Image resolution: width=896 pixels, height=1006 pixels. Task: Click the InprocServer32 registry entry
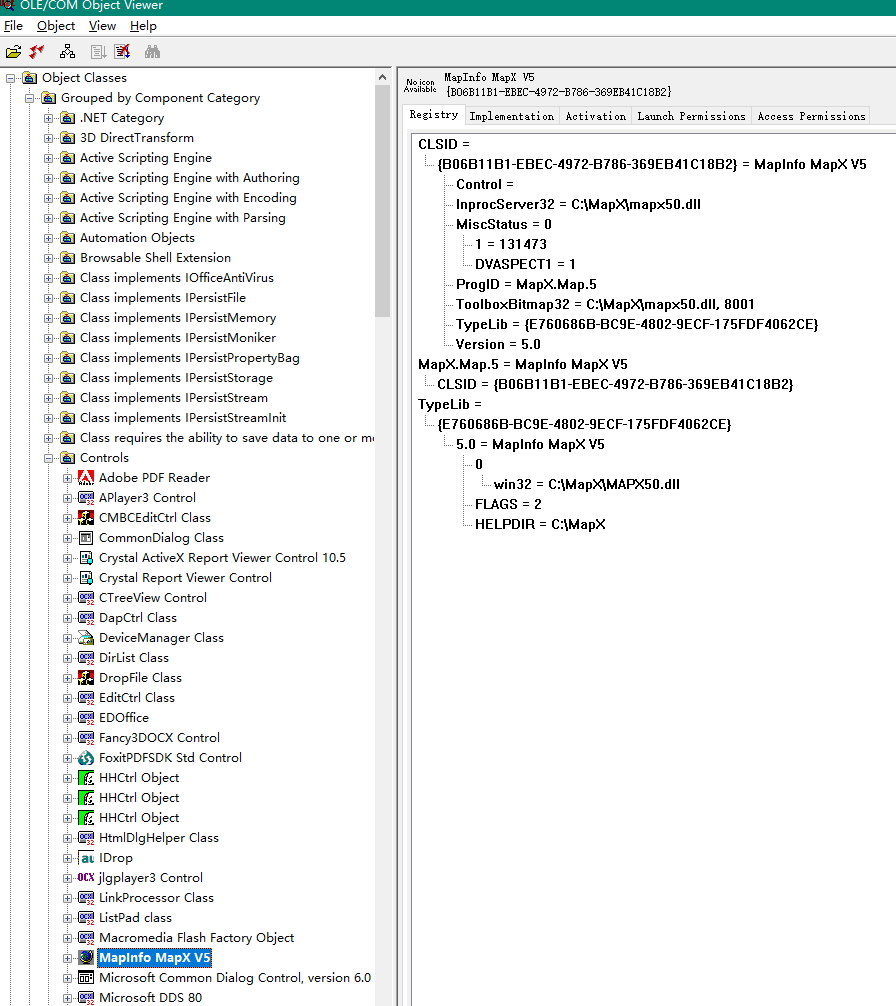click(578, 204)
